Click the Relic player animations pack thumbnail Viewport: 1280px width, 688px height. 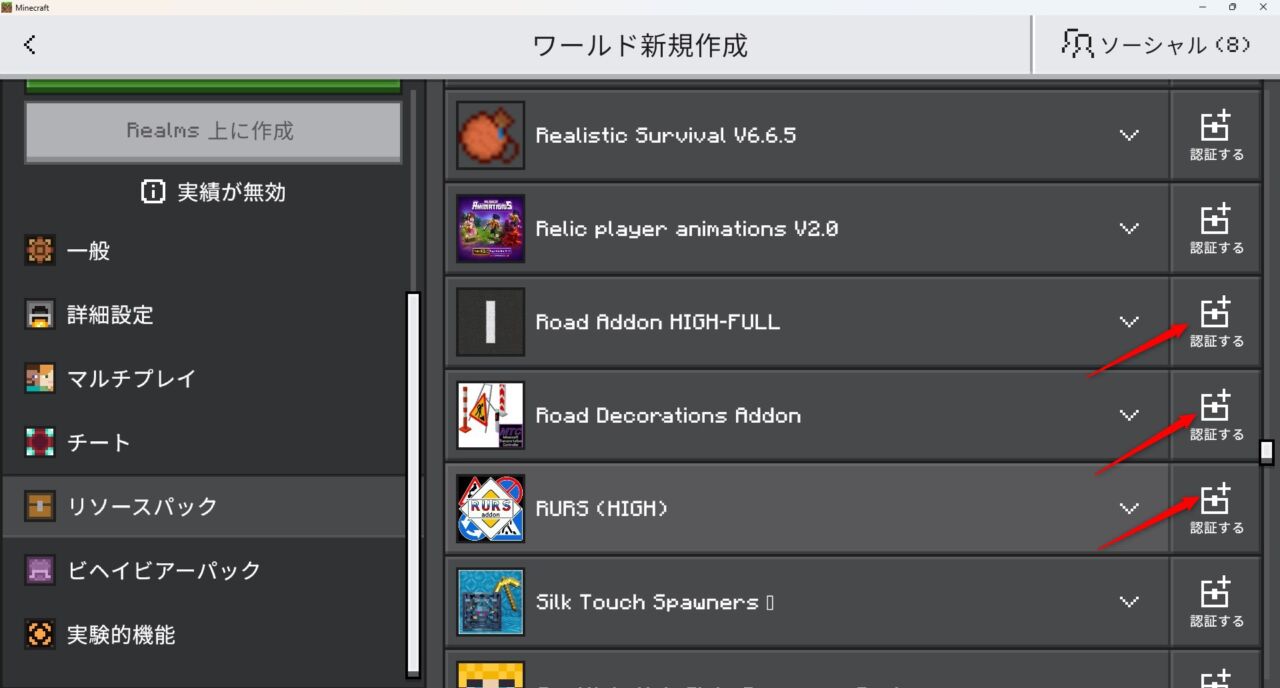click(x=490, y=228)
